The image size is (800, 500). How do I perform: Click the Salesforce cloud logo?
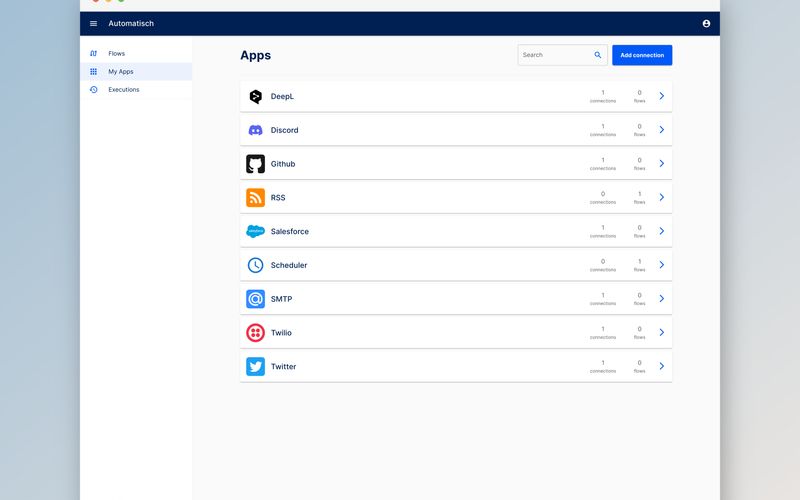coord(256,231)
